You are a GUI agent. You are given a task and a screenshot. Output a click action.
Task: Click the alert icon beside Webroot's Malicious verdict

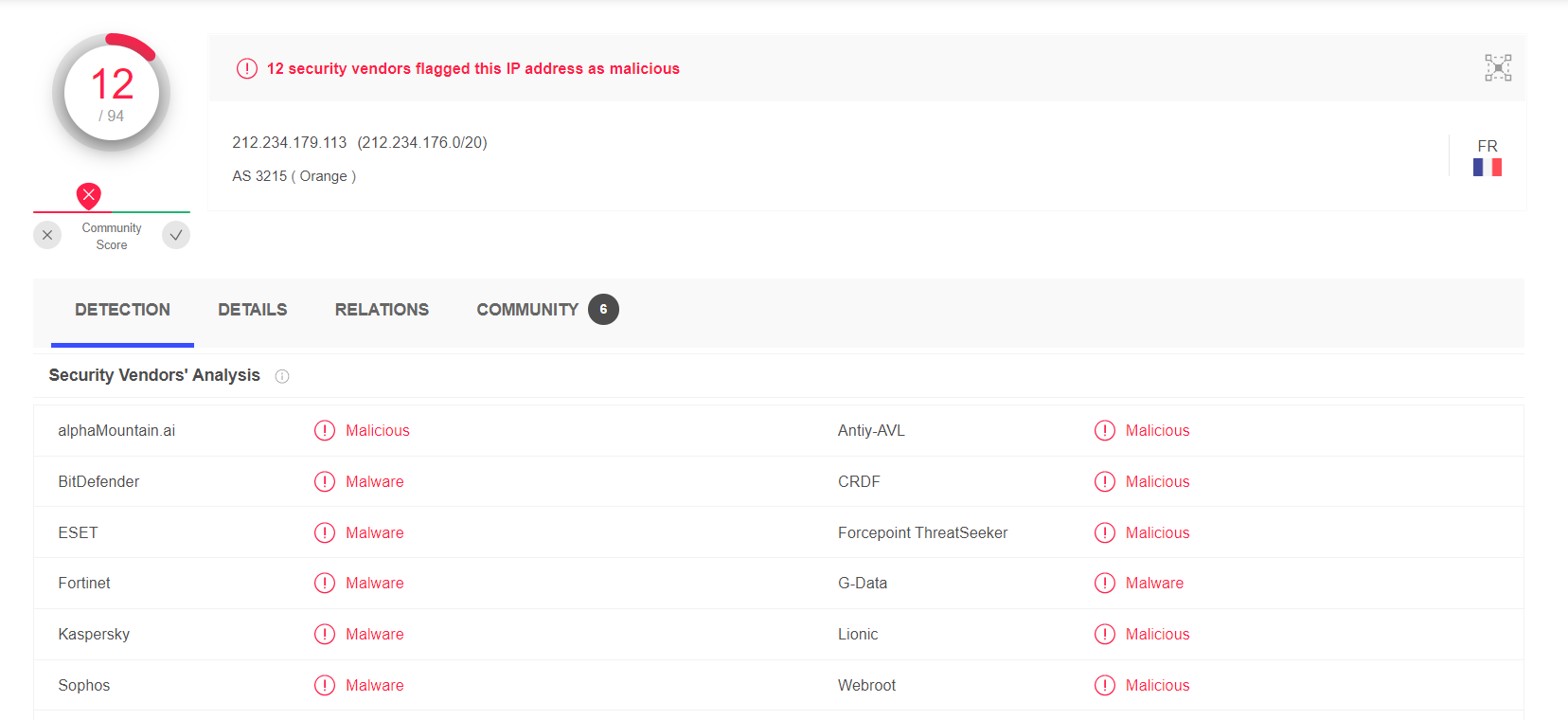click(x=1104, y=685)
